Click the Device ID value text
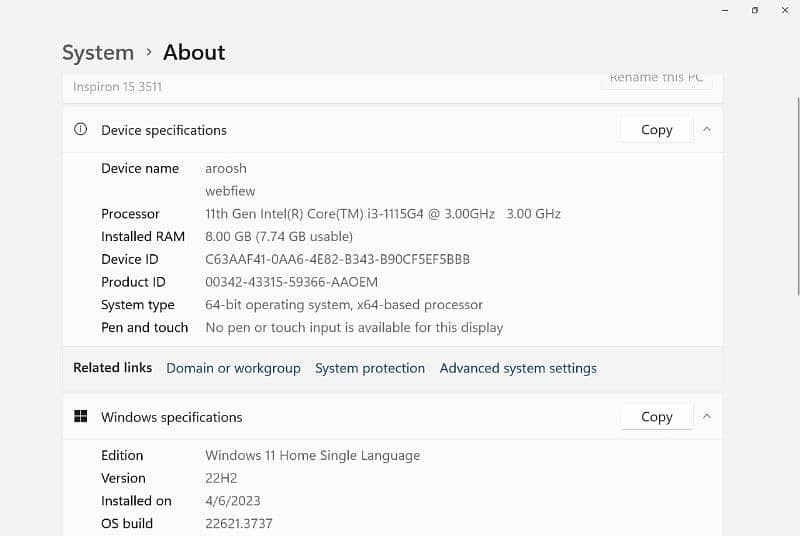 pyautogui.click(x=337, y=259)
